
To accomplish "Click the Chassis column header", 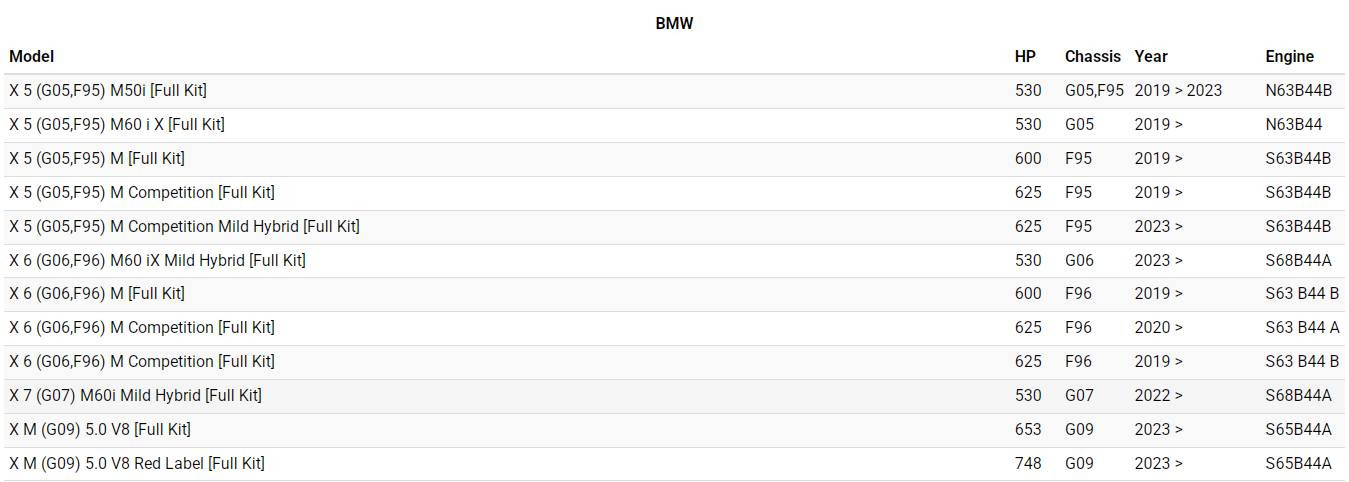I will coord(1092,57).
